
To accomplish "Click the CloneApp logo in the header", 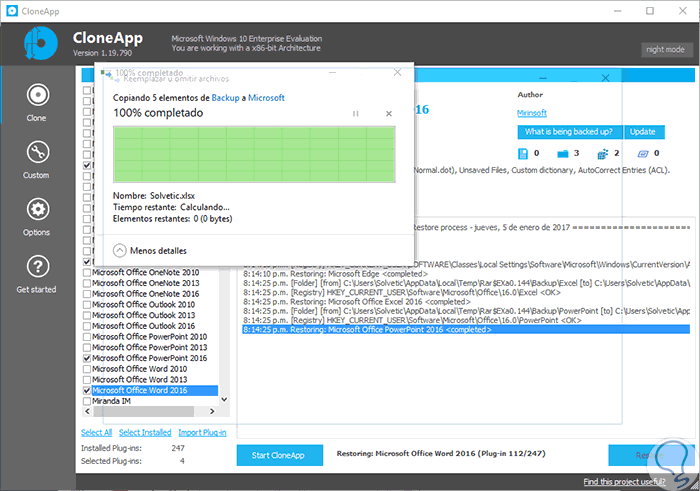I will pyautogui.click(x=41, y=43).
